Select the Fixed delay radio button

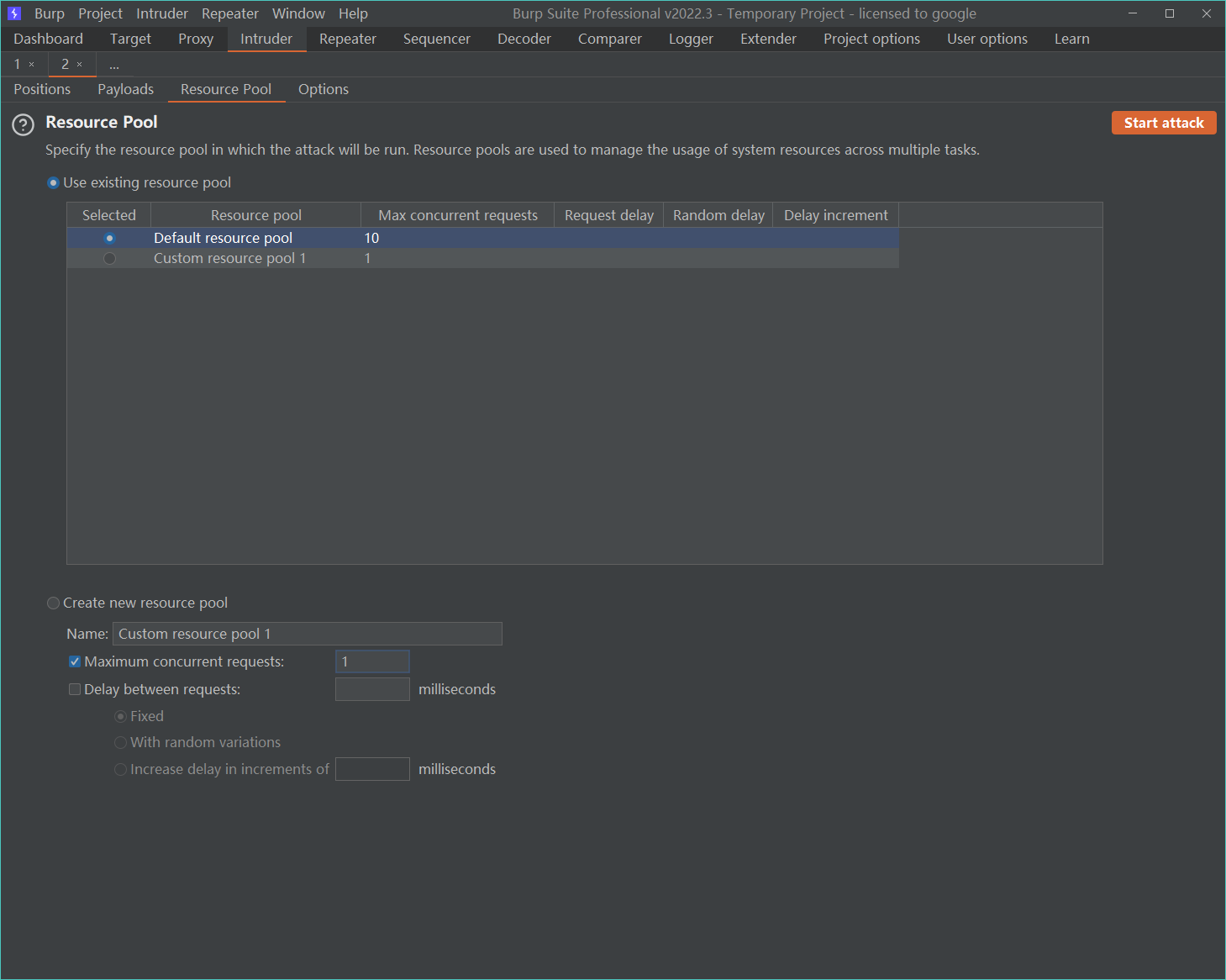(x=120, y=716)
